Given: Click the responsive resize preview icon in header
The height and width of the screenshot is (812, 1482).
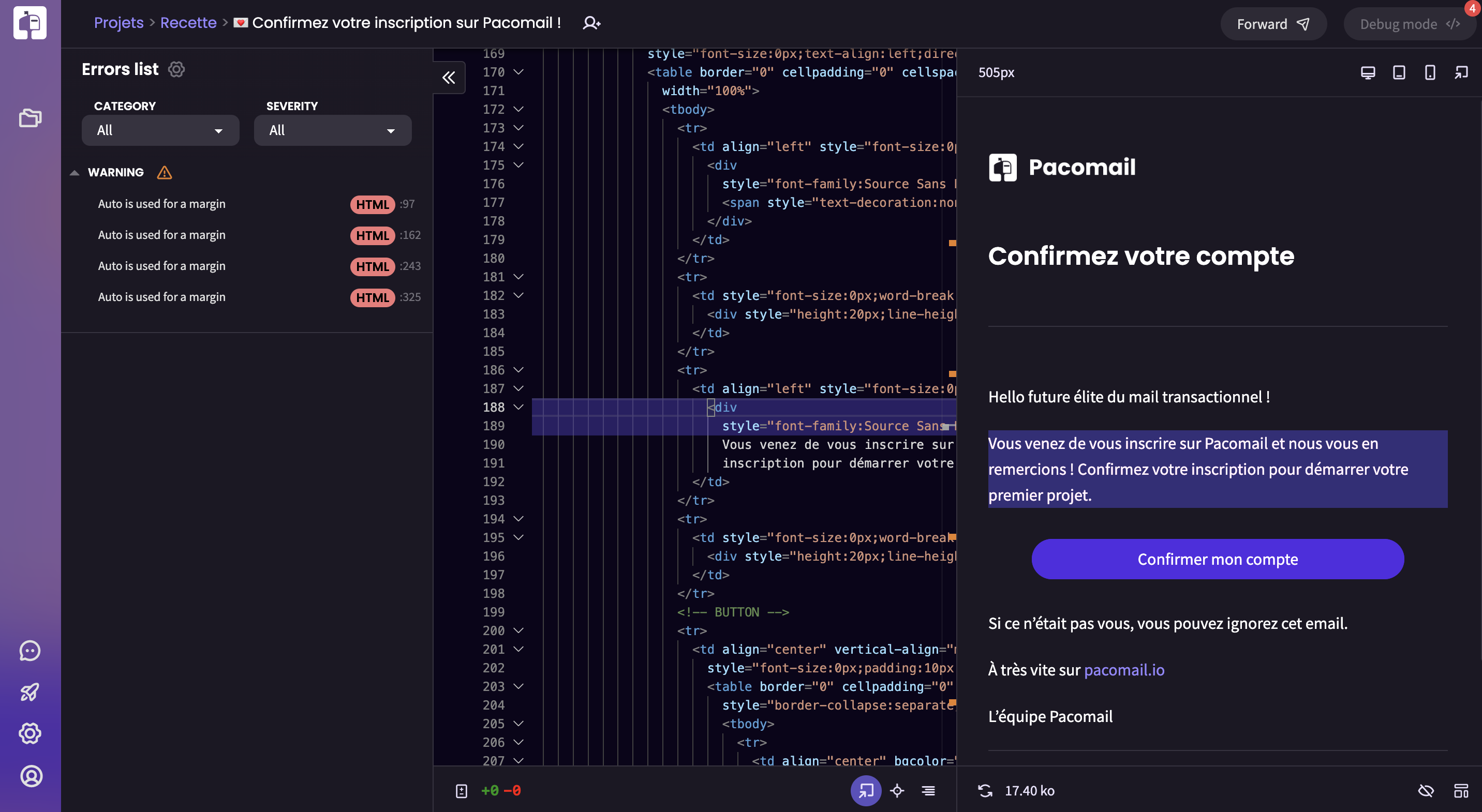Looking at the screenshot, I should pyautogui.click(x=1461, y=72).
